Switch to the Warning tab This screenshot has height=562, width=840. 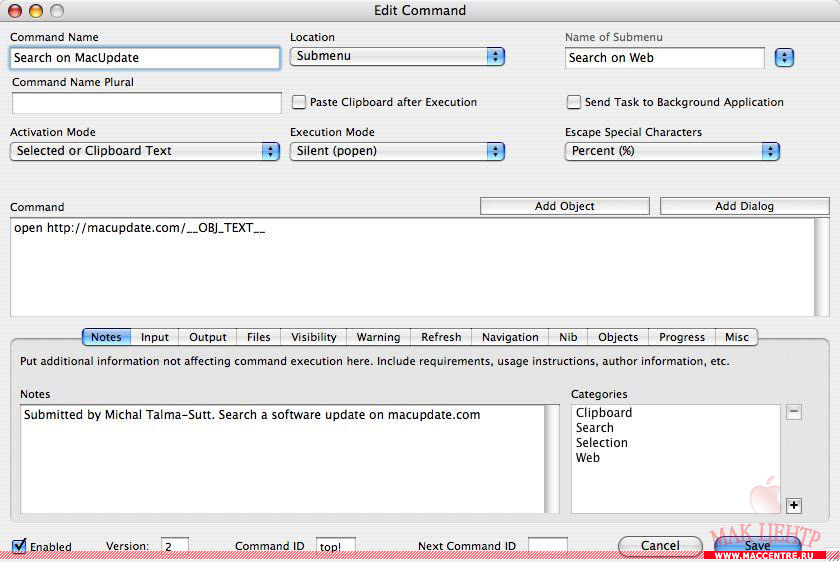coord(378,337)
